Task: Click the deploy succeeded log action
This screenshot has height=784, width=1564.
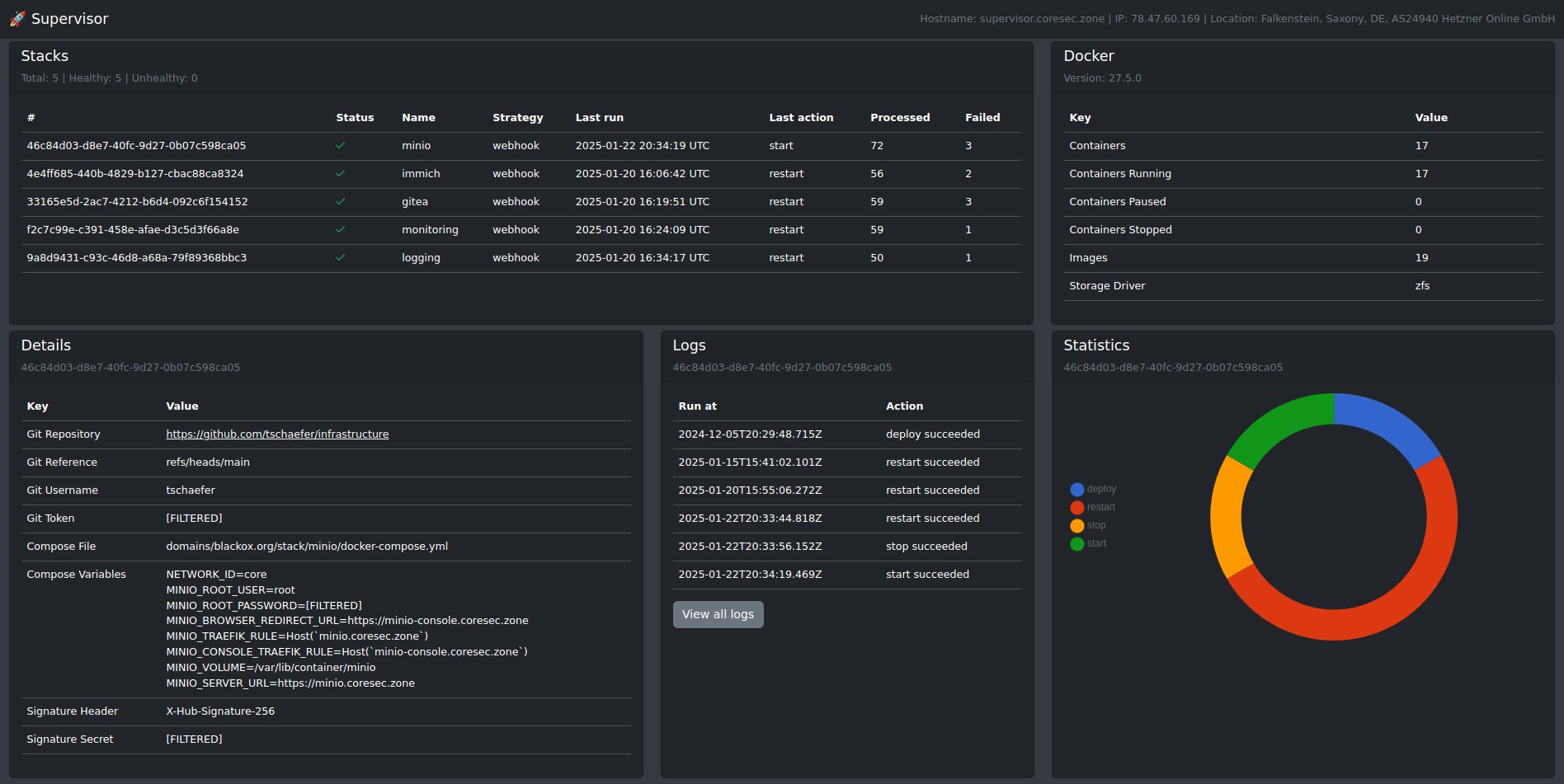Action: [x=933, y=434]
